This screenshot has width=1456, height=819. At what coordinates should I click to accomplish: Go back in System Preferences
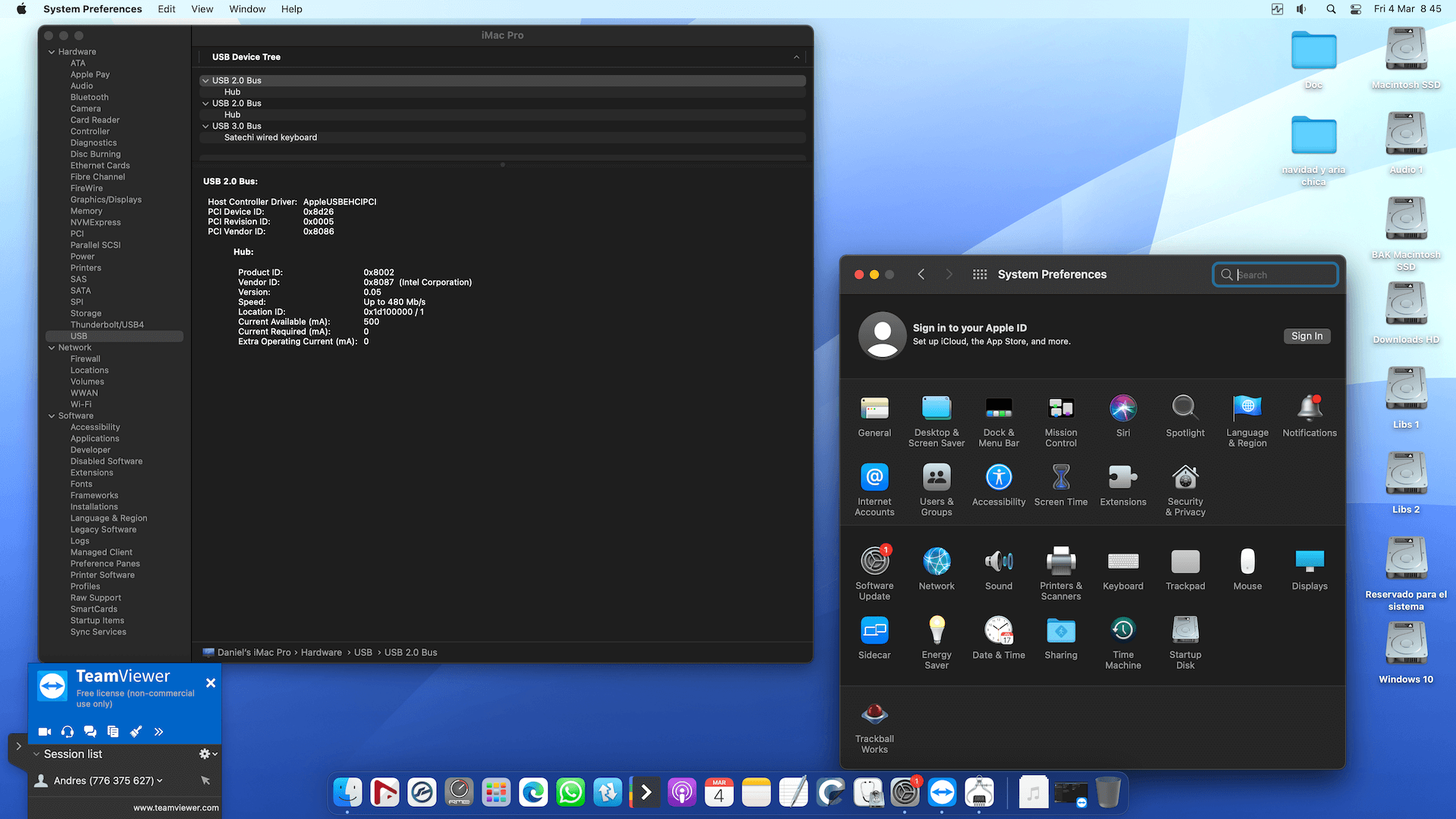click(x=921, y=275)
